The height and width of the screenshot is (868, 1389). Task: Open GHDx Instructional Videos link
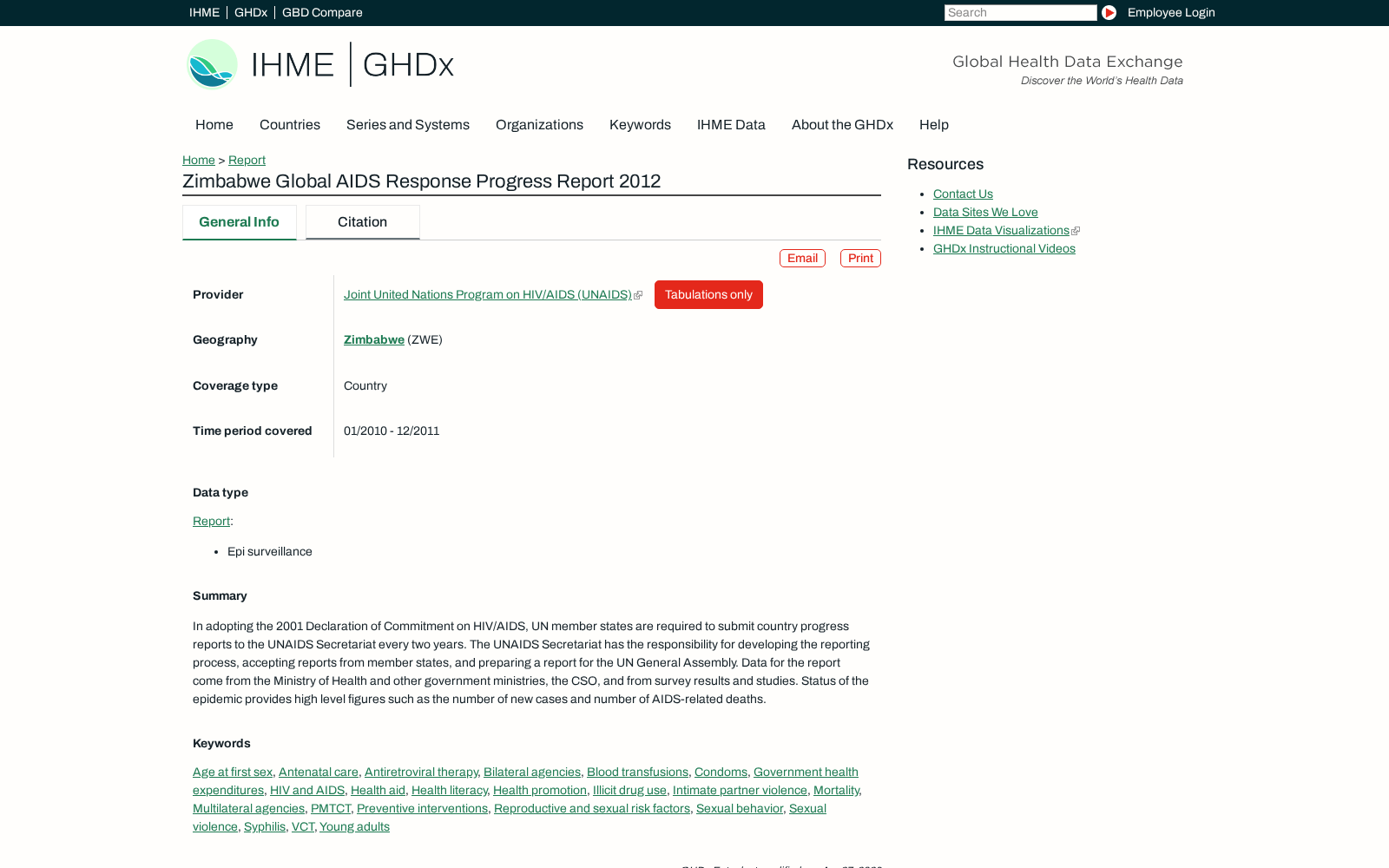pyautogui.click(x=1004, y=248)
